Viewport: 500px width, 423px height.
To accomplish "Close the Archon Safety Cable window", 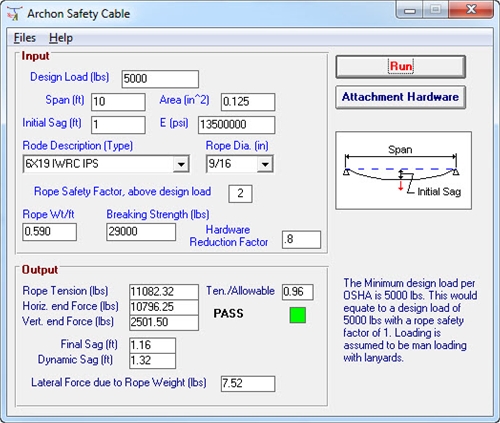I will point(471,10).
